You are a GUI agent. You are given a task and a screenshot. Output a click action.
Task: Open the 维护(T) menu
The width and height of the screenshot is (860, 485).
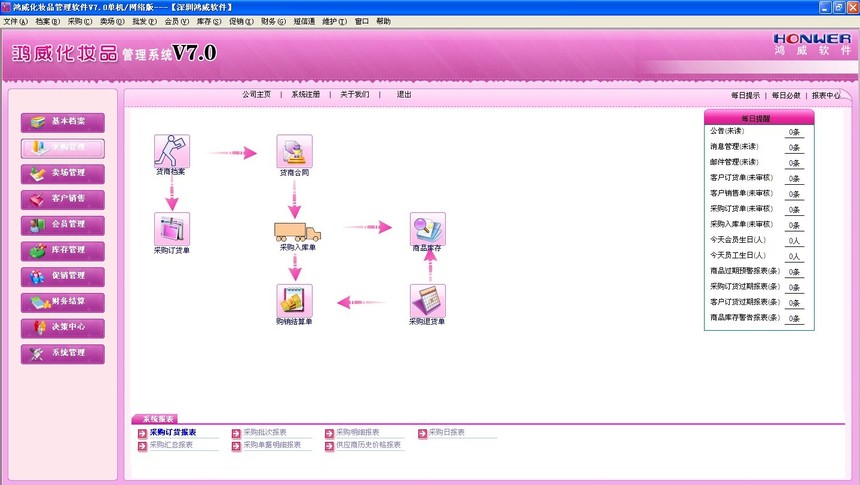(x=335, y=21)
